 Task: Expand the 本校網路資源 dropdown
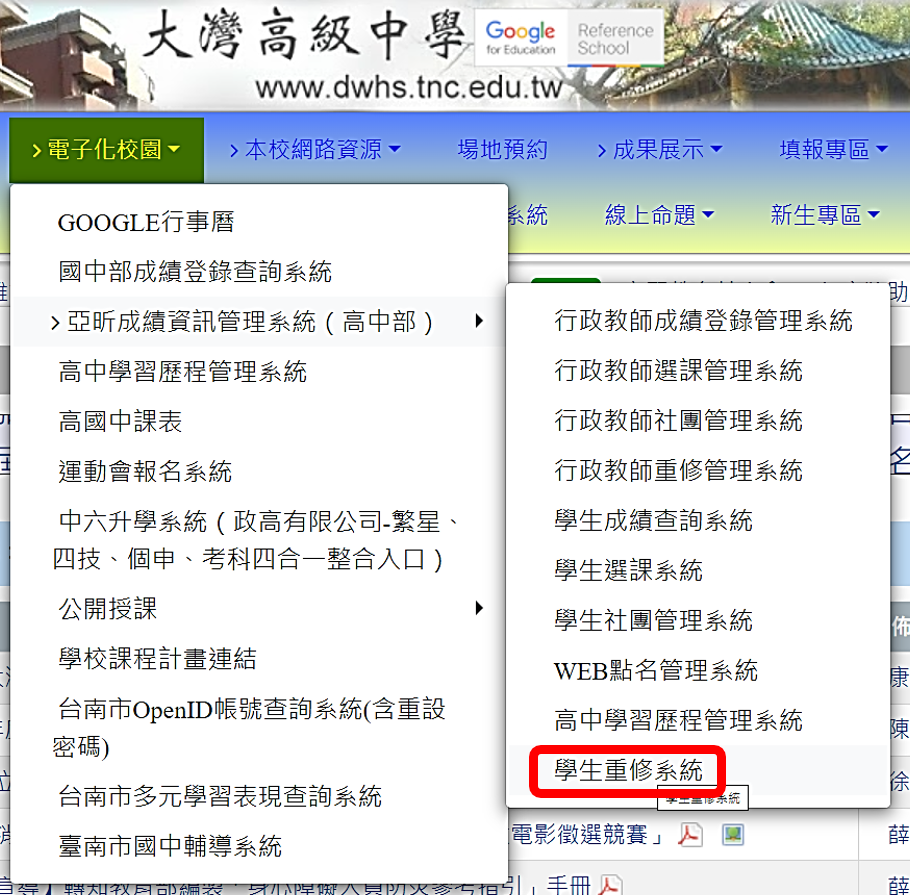coord(314,150)
